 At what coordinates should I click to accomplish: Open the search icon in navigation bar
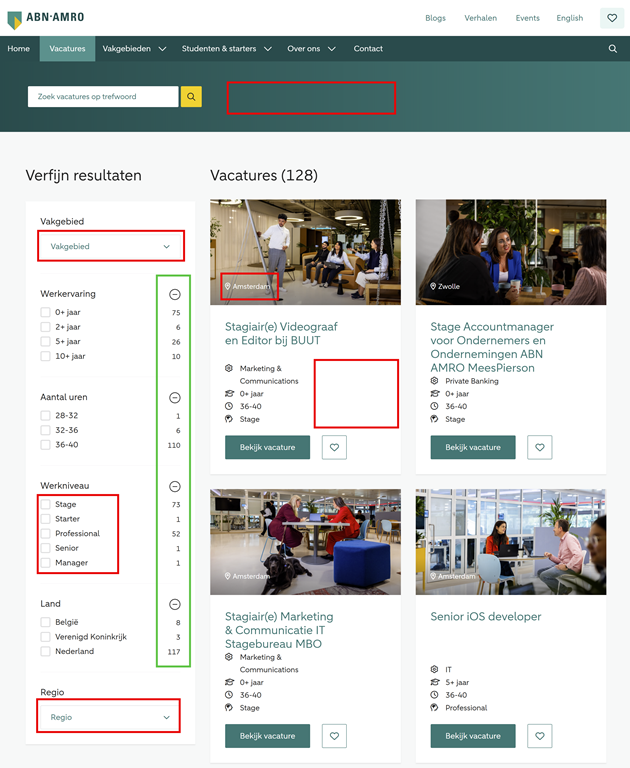613,49
